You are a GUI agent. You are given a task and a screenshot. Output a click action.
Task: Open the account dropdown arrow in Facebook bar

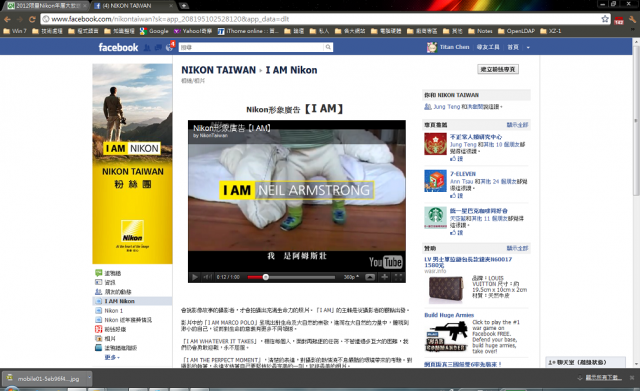pos(528,48)
